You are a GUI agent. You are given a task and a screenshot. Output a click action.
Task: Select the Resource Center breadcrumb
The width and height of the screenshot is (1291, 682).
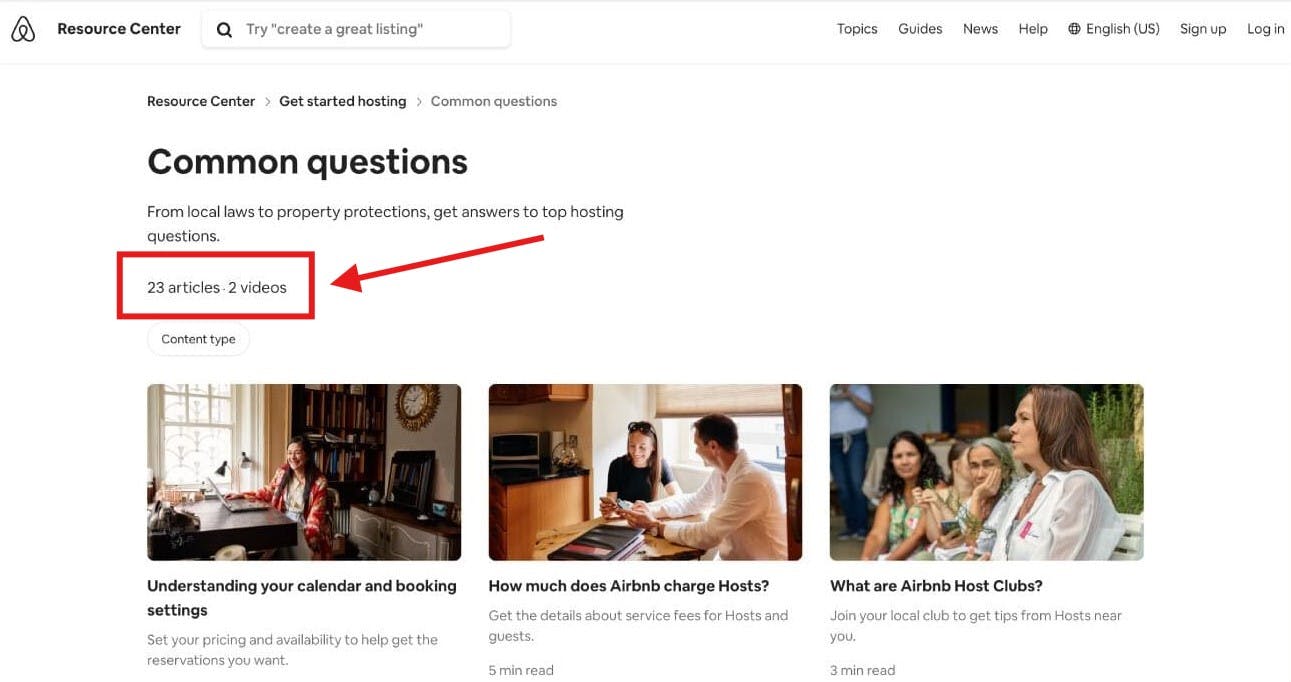201,101
